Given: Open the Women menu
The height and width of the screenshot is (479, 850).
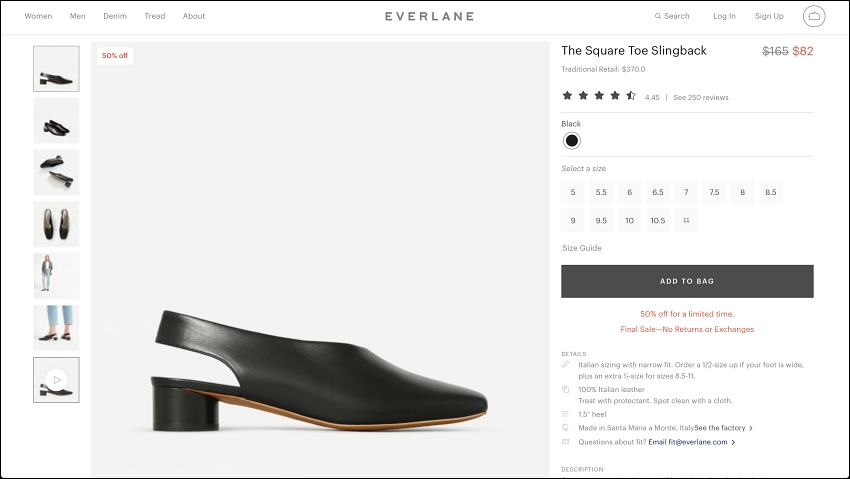Looking at the screenshot, I should pos(38,16).
